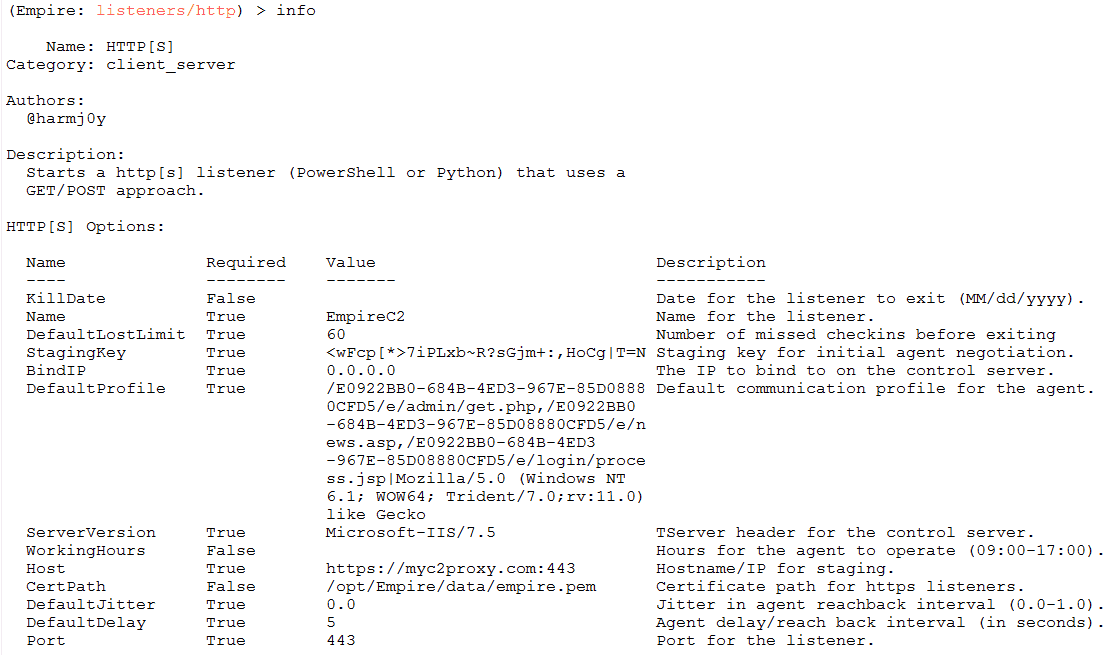Click the BindIP value 0.0.0.0
This screenshot has height=655, width=1115.
click(361, 371)
